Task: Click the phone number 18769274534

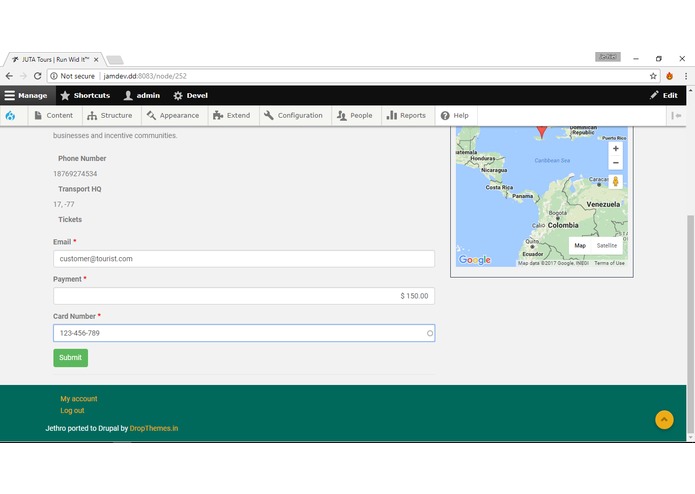Action: point(75,174)
